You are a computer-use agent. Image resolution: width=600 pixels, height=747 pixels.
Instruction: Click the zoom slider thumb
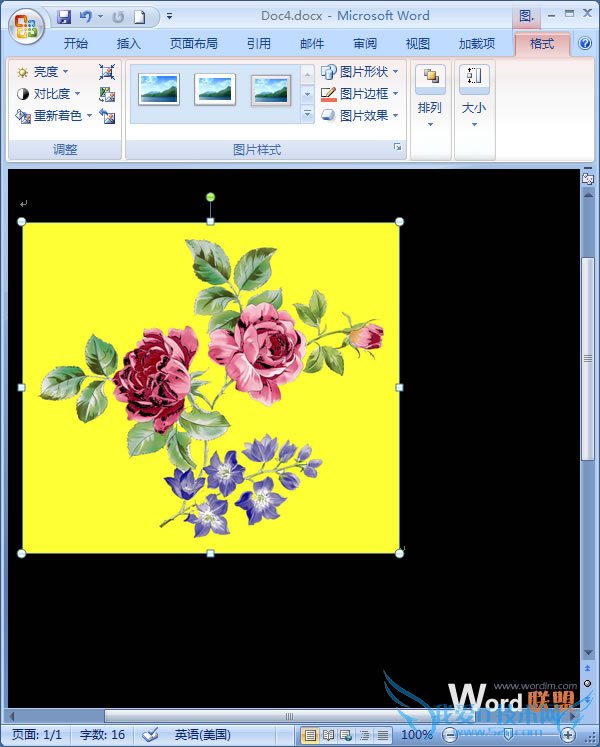pyautogui.click(x=508, y=734)
